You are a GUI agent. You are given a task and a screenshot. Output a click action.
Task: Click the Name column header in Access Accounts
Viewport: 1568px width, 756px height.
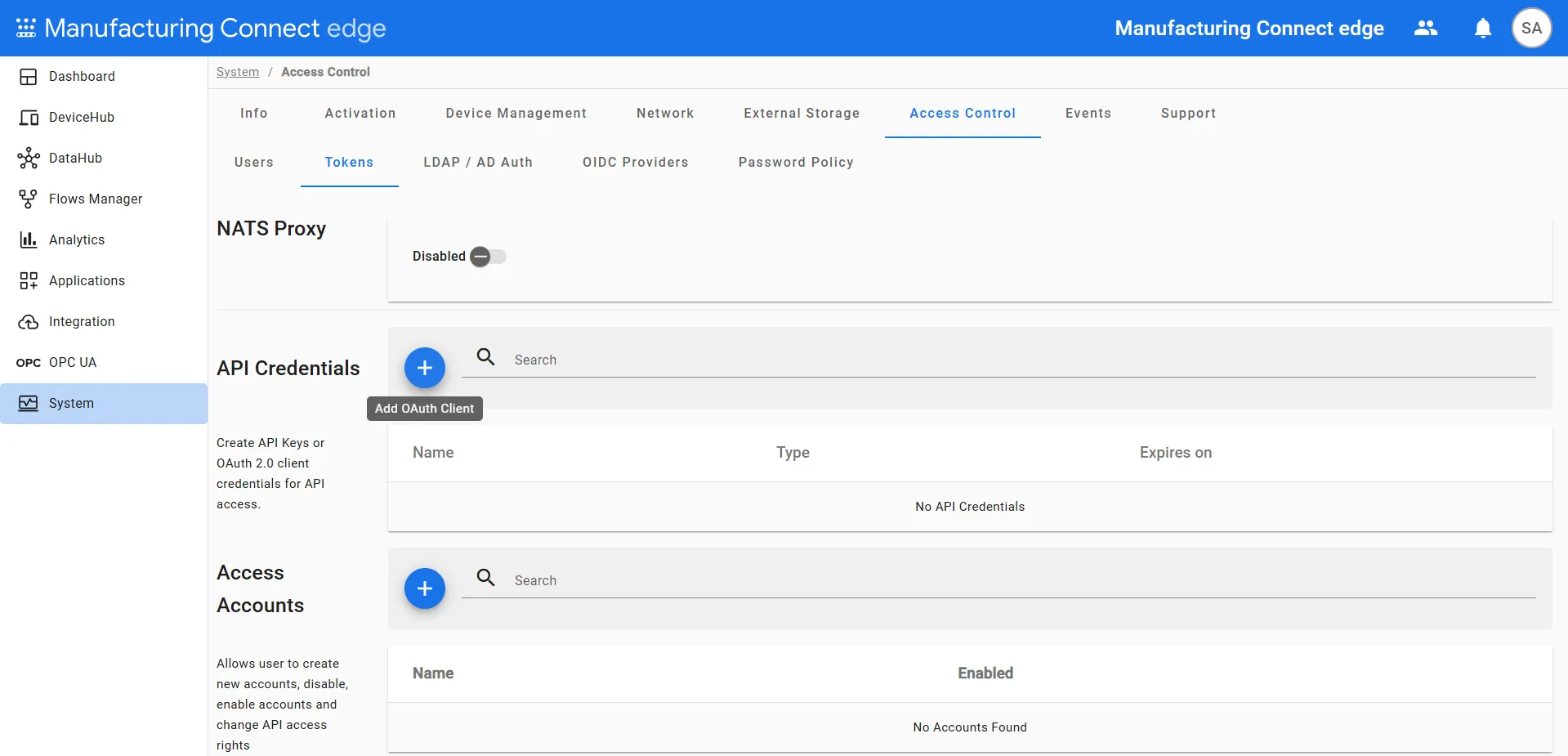433,673
